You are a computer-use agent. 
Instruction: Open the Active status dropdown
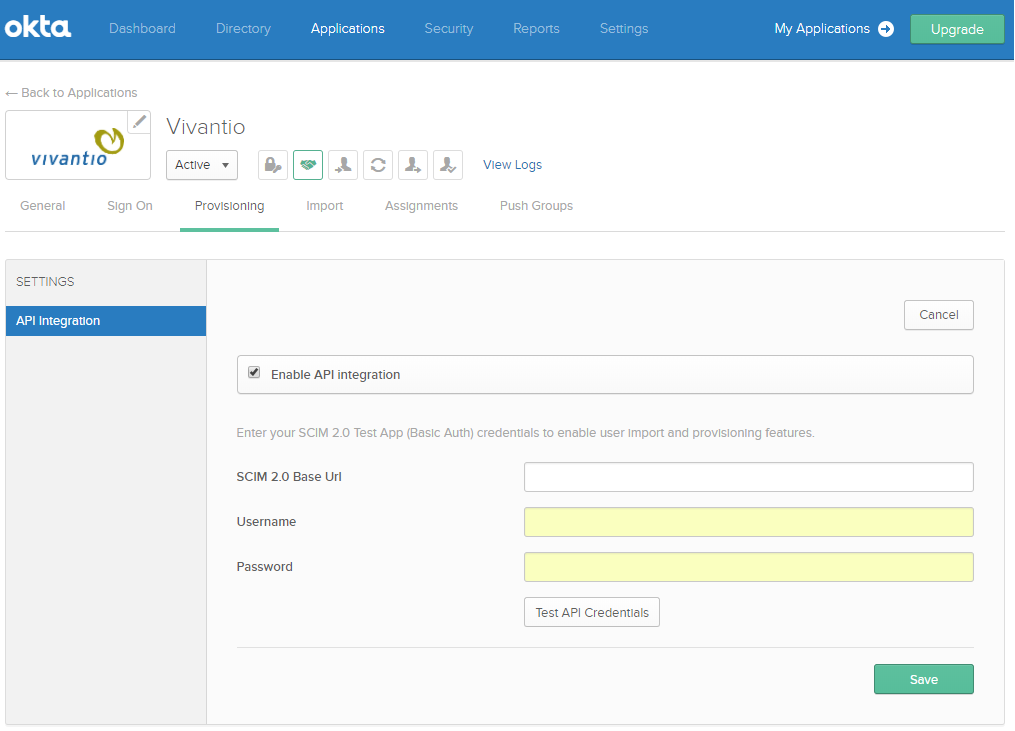point(202,165)
